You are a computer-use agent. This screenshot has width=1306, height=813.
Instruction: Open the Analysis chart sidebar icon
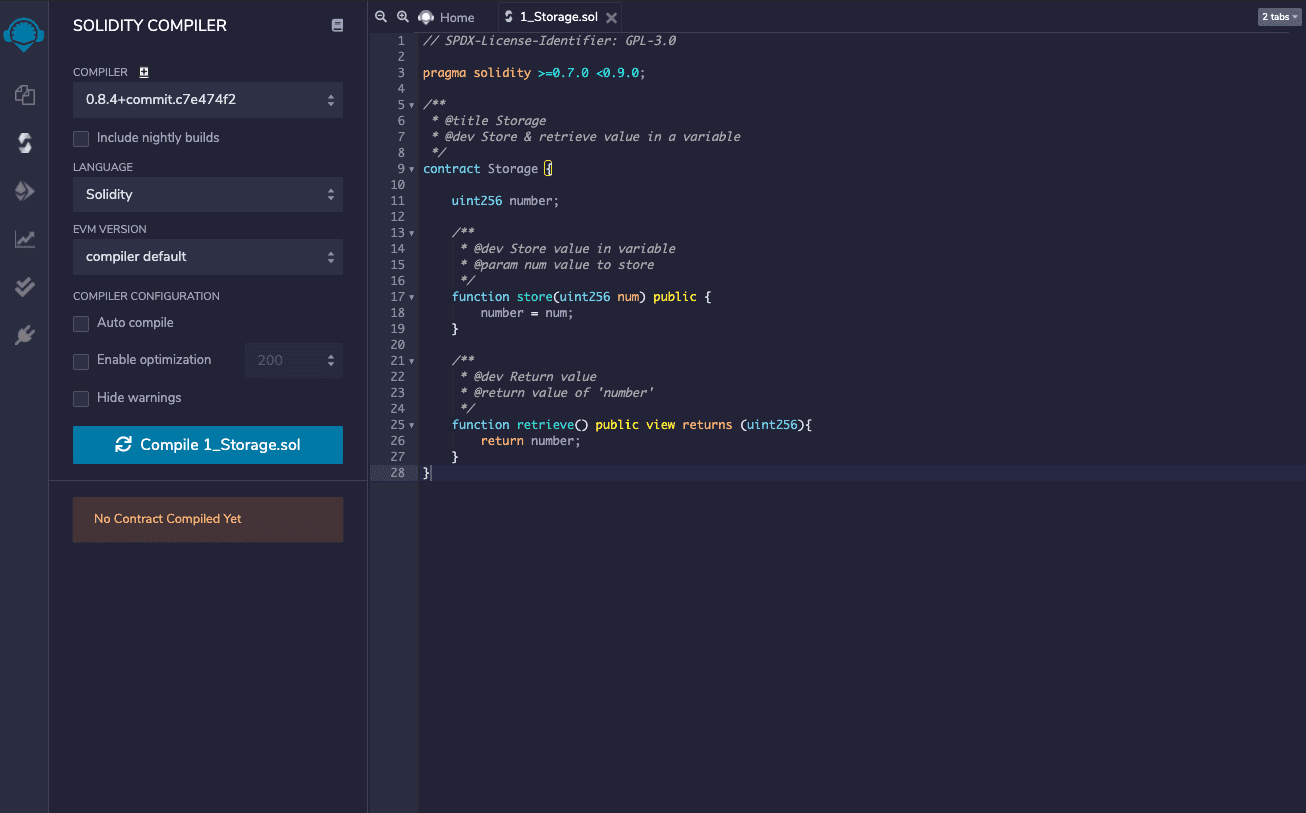pyautogui.click(x=25, y=239)
